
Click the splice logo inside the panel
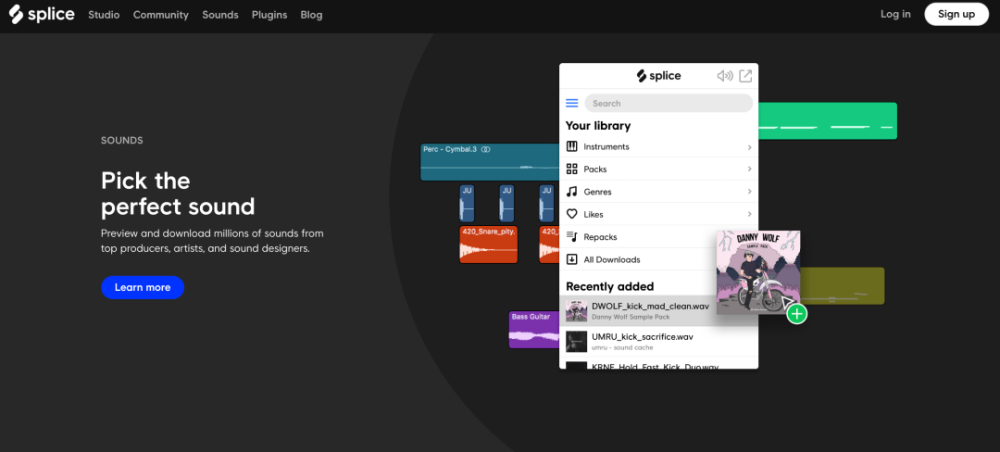[x=659, y=76]
